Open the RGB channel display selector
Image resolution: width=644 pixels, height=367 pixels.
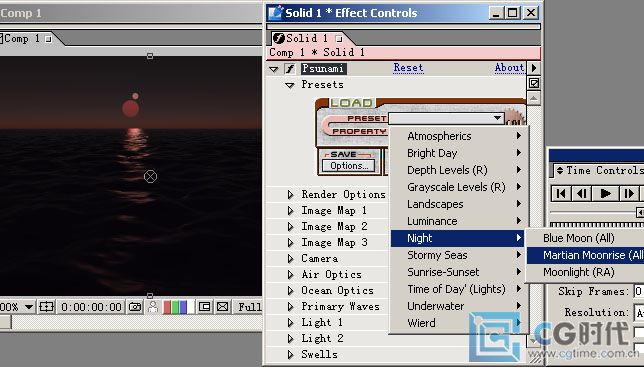[179, 307]
